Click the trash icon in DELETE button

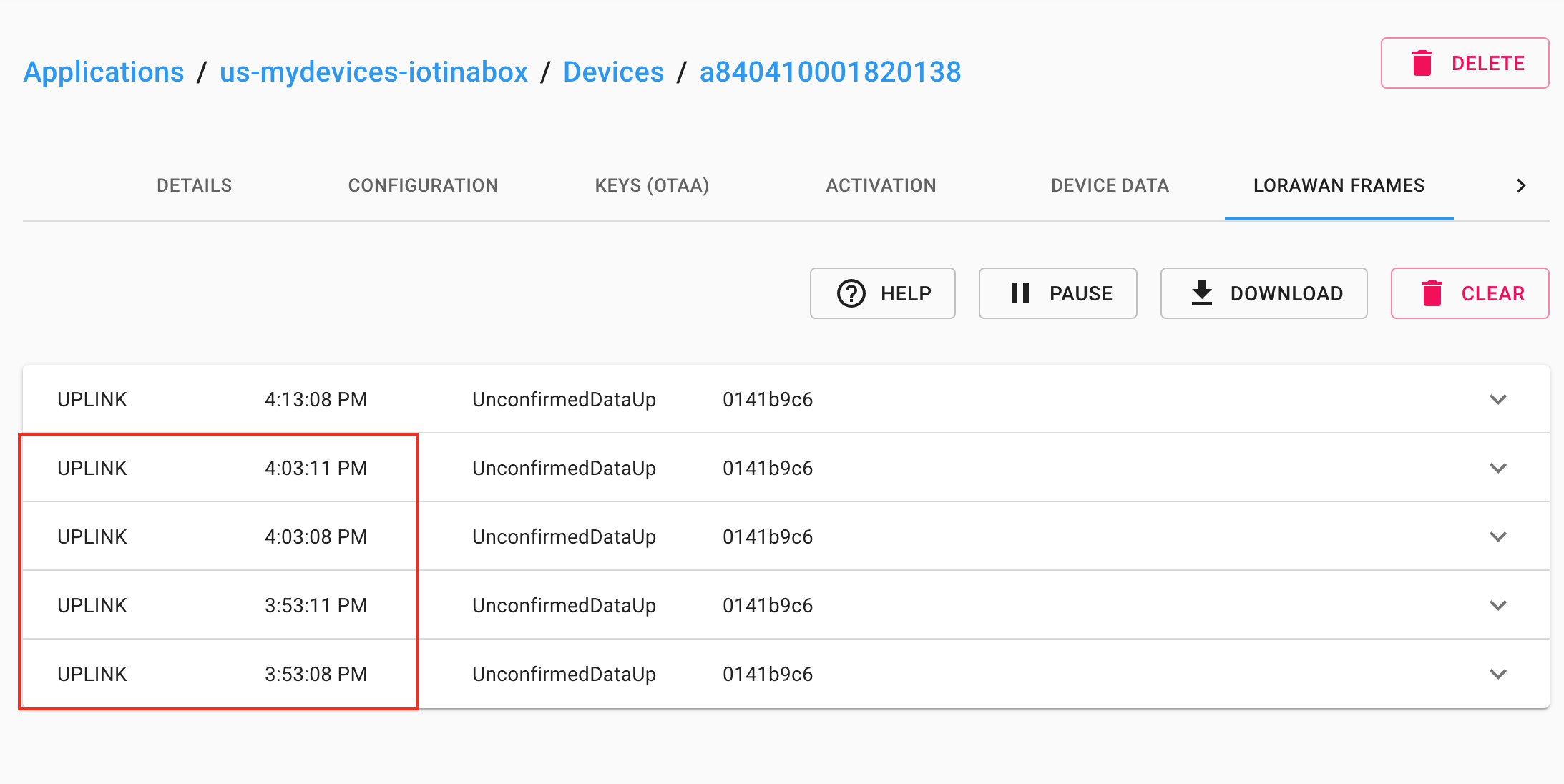coord(1422,63)
